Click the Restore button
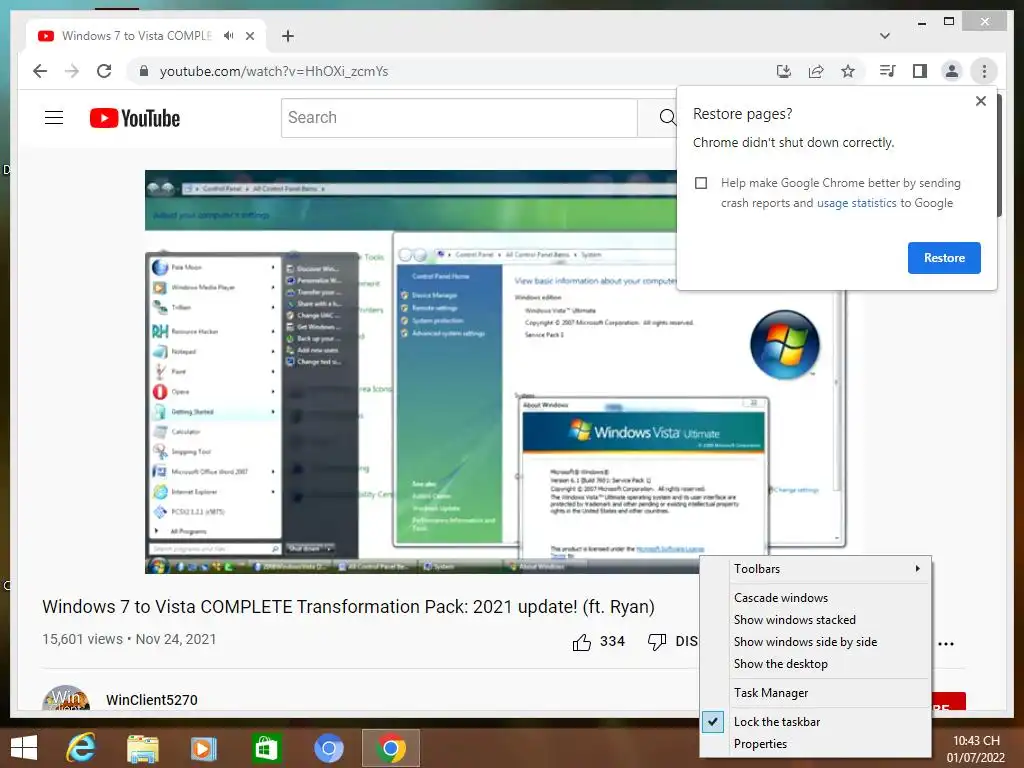This screenshot has height=768, width=1024. (x=944, y=258)
